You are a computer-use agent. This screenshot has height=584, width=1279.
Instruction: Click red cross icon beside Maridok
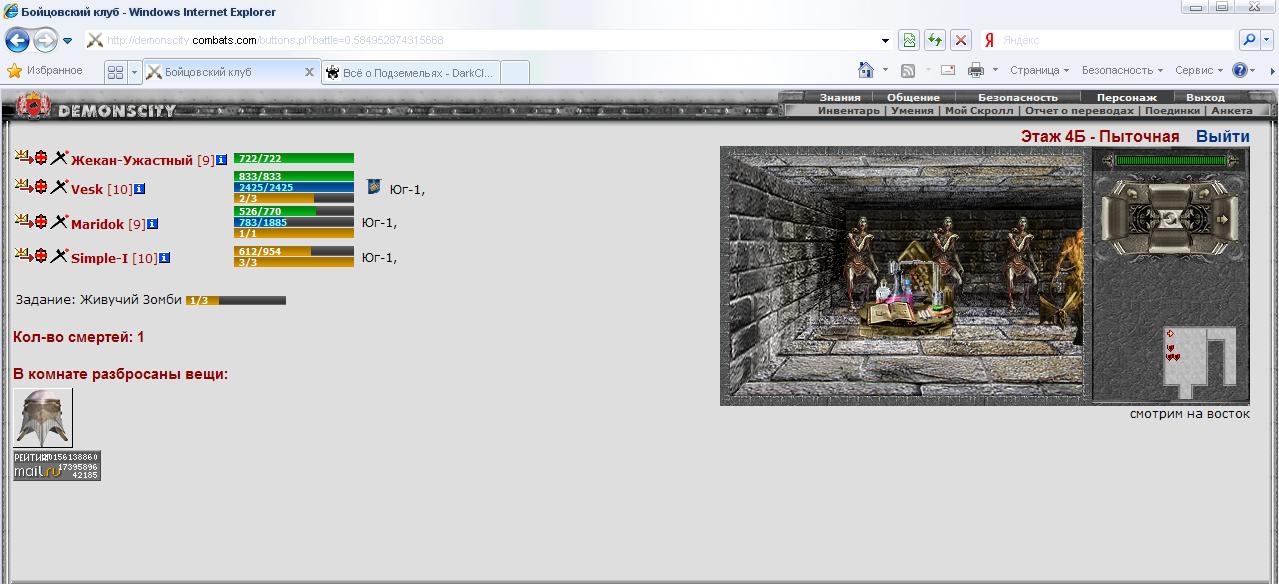(x=41, y=221)
